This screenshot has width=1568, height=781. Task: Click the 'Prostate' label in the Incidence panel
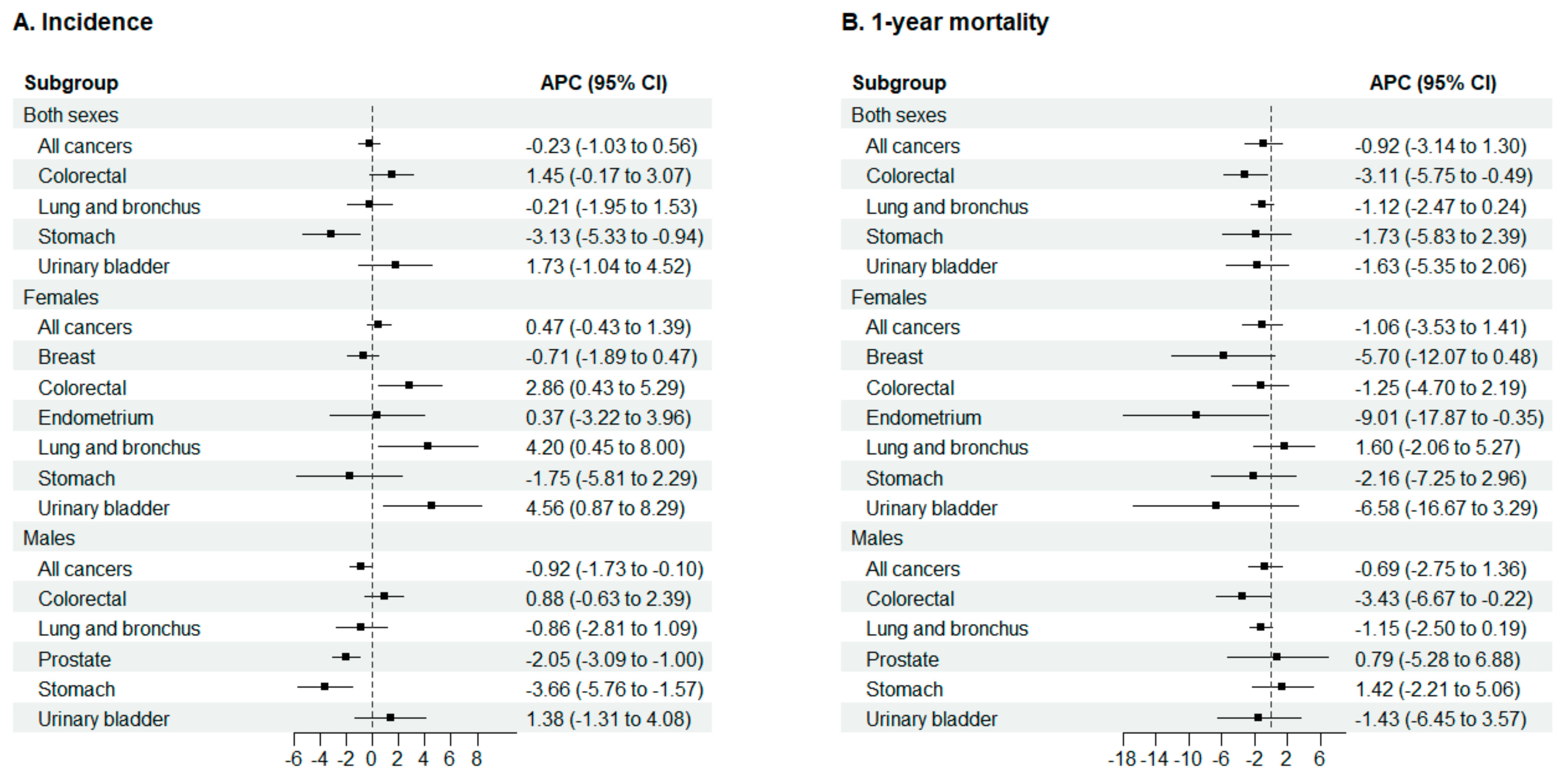click(x=74, y=659)
